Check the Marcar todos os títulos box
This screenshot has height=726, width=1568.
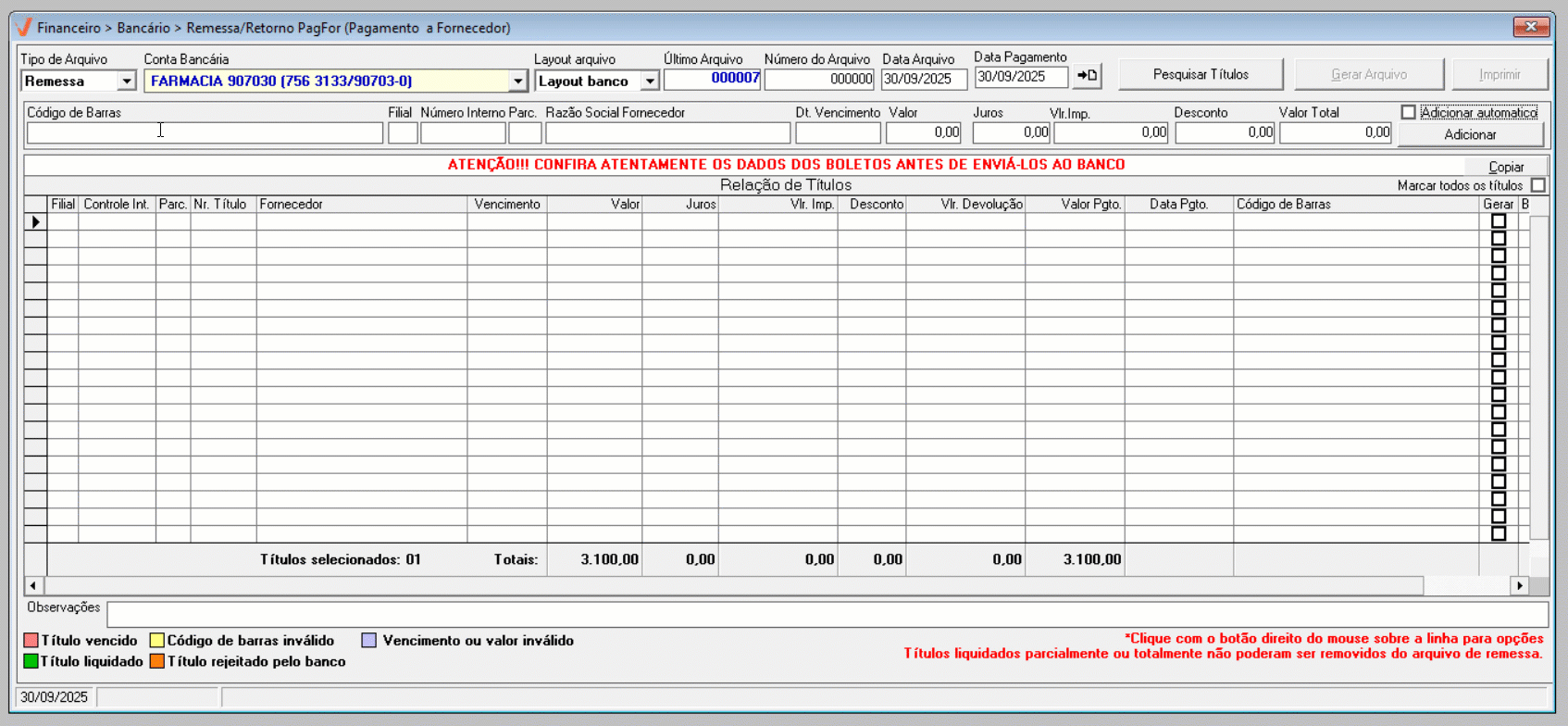[1537, 185]
